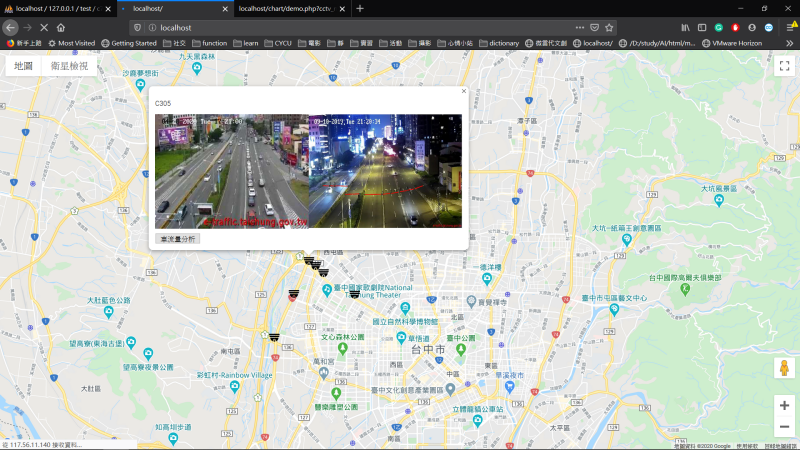Image resolution: width=800 pixels, height=450 pixels.
Task: Open the 攝影 bookmarks folder
Action: point(420,43)
